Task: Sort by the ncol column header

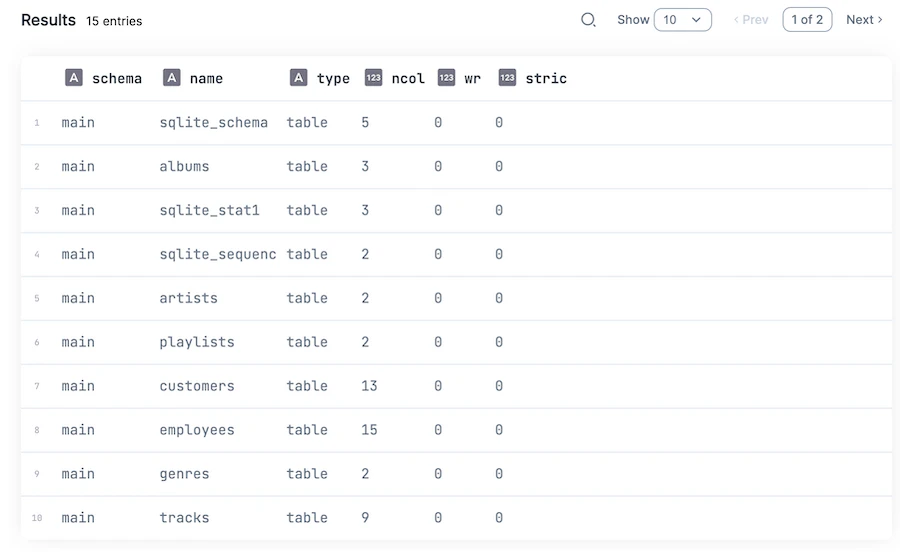Action: [x=408, y=78]
